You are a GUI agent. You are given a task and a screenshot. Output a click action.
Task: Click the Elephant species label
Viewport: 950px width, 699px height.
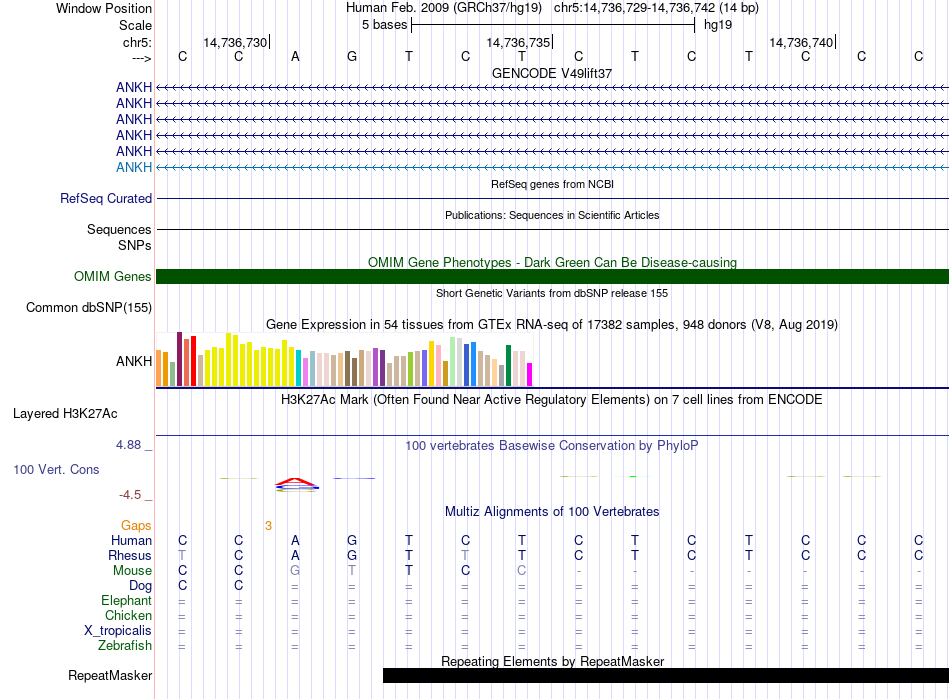coord(126,600)
